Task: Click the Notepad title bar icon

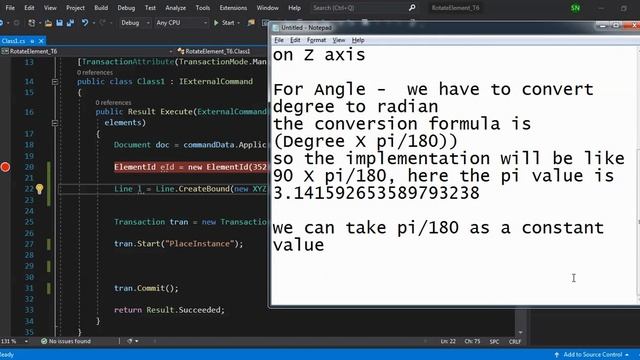Action: (x=276, y=28)
